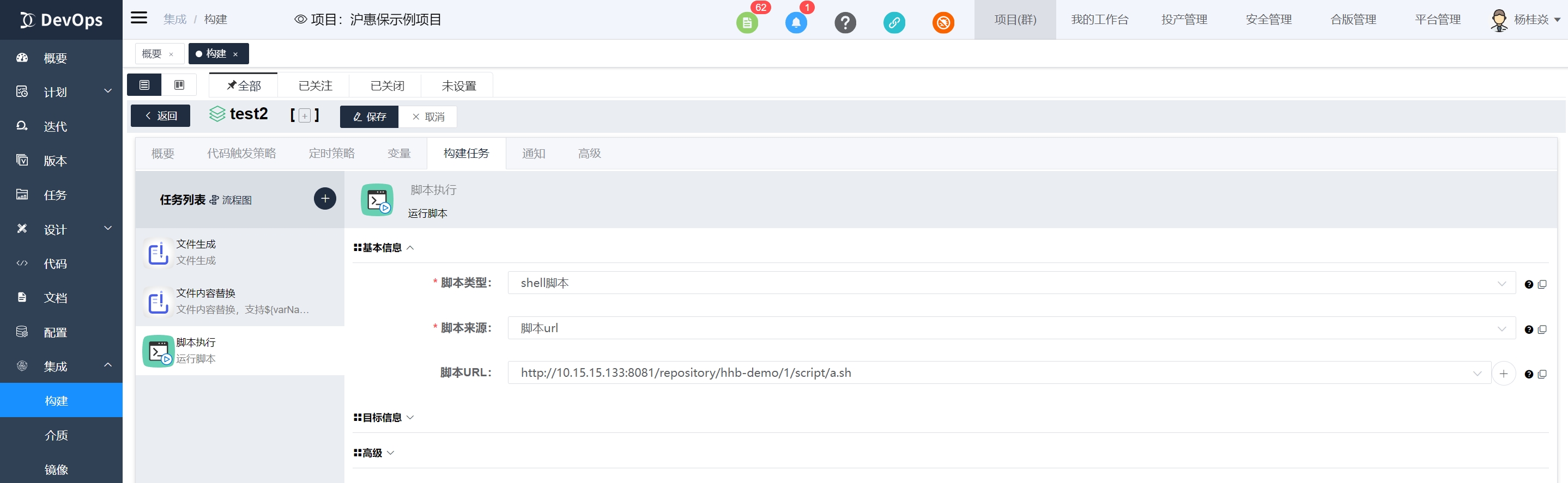Screen dimensions: 1568x483
Task: Open 概要 in the left sidebar
Action: (x=61, y=58)
